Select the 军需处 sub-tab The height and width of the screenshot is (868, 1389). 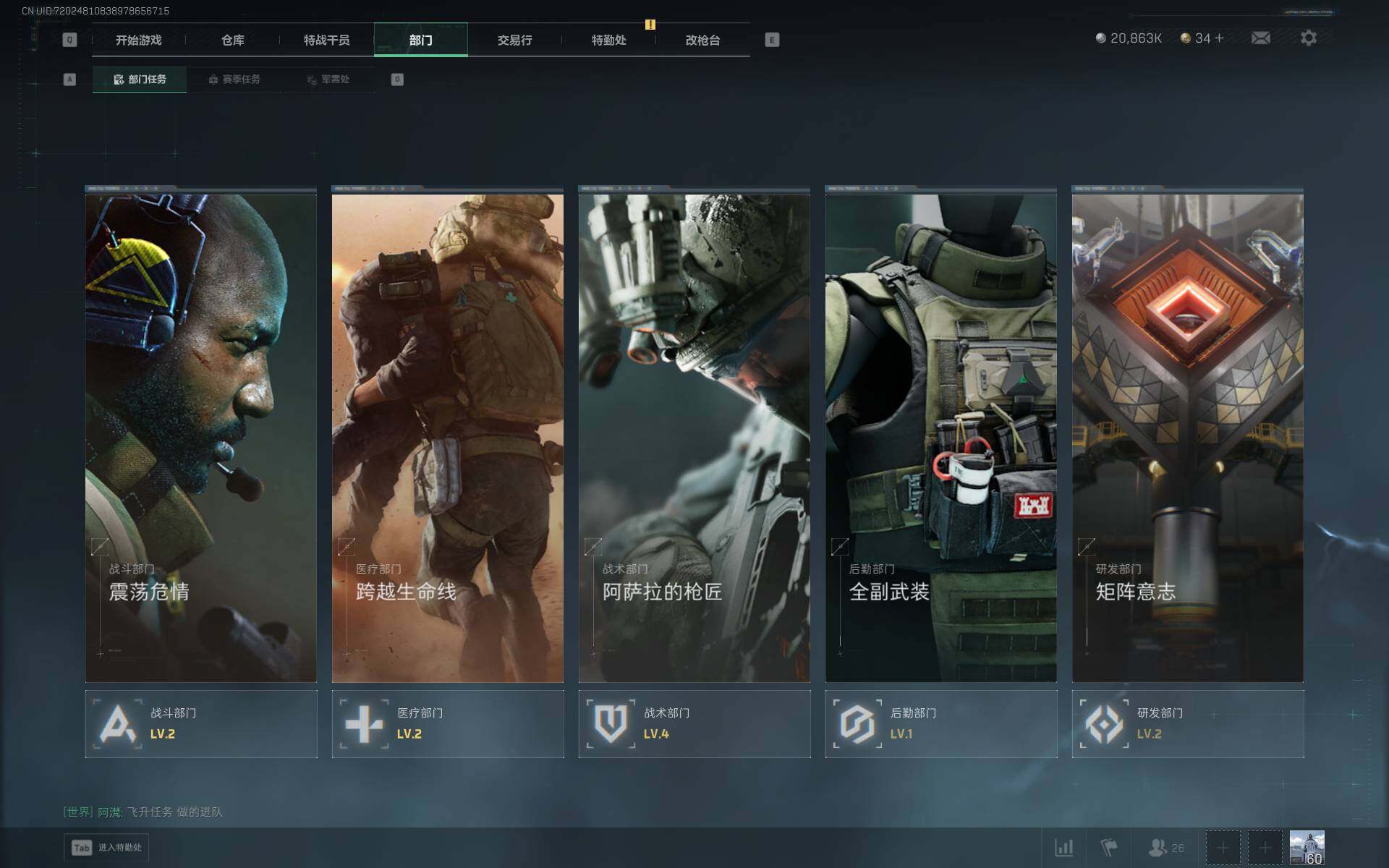point(328,80)
